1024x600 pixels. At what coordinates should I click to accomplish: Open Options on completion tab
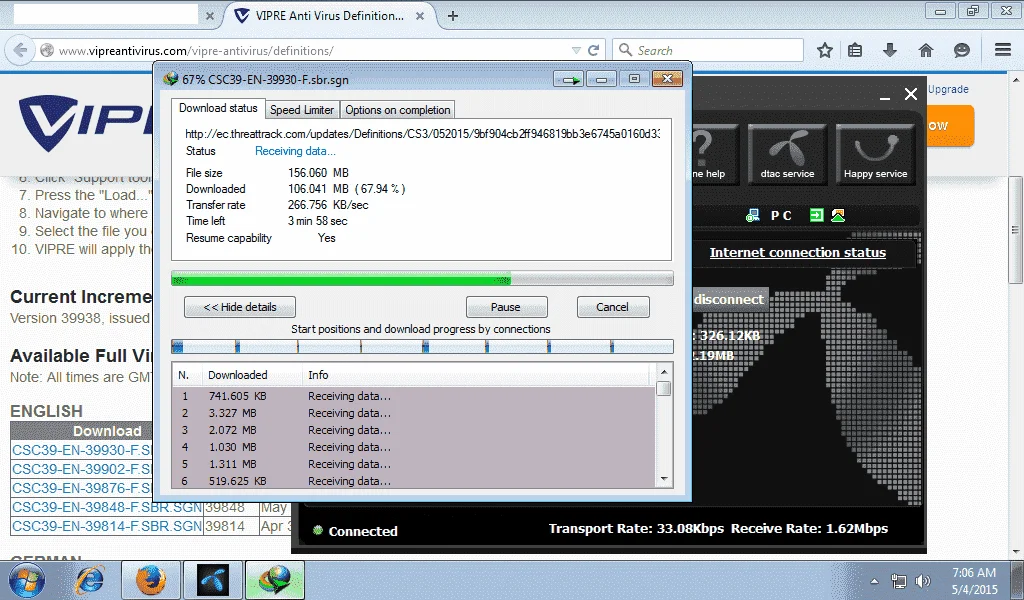pos(398,110)
